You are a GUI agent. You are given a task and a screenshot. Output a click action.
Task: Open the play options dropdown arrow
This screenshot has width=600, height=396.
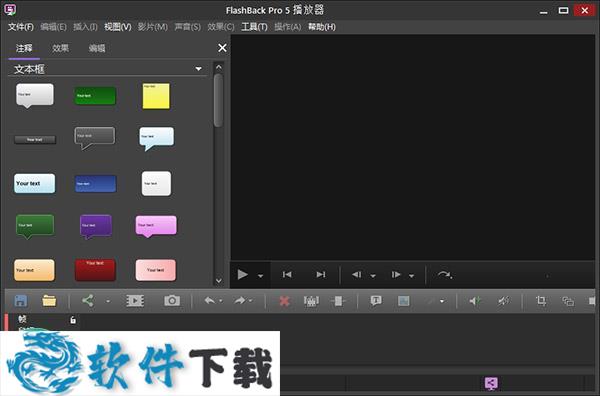pos(260,276)
